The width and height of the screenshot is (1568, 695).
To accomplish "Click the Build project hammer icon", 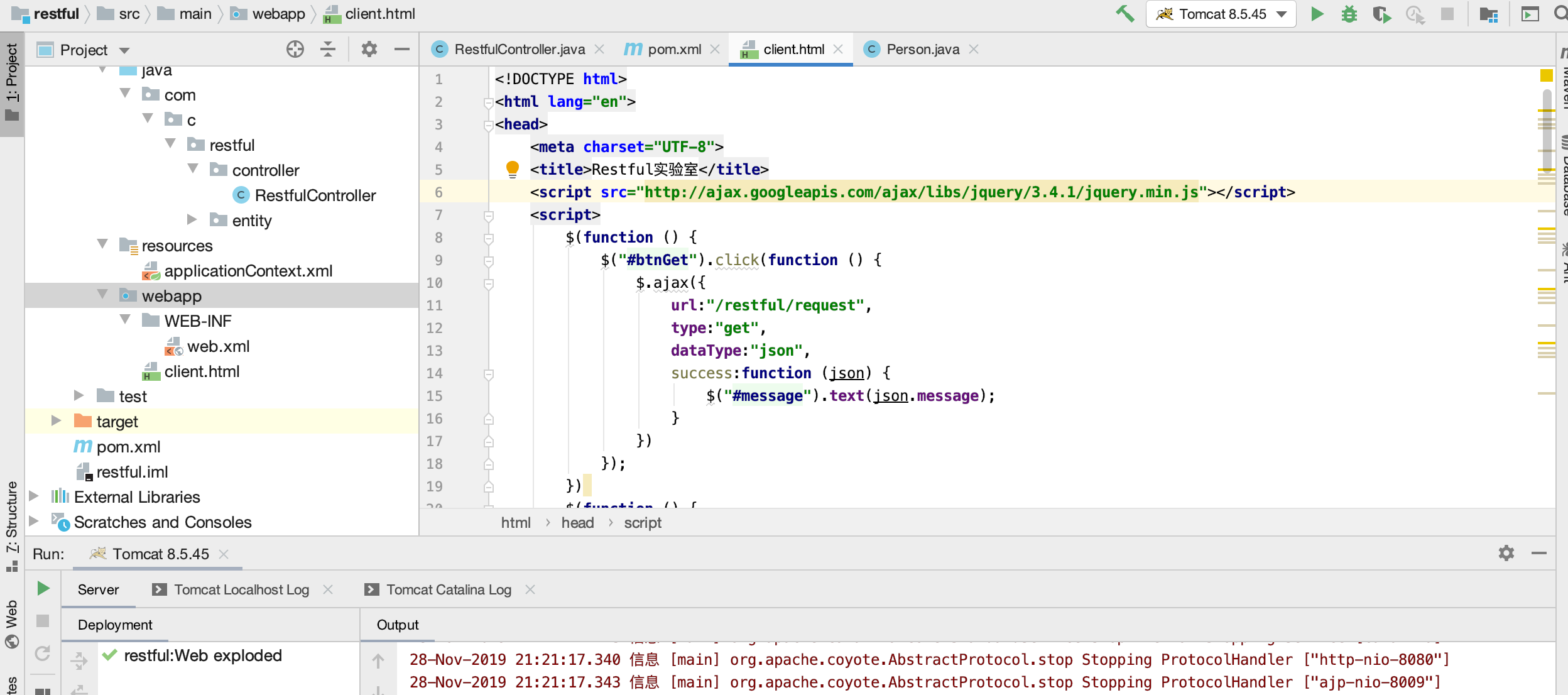I will pos(1125,14).
